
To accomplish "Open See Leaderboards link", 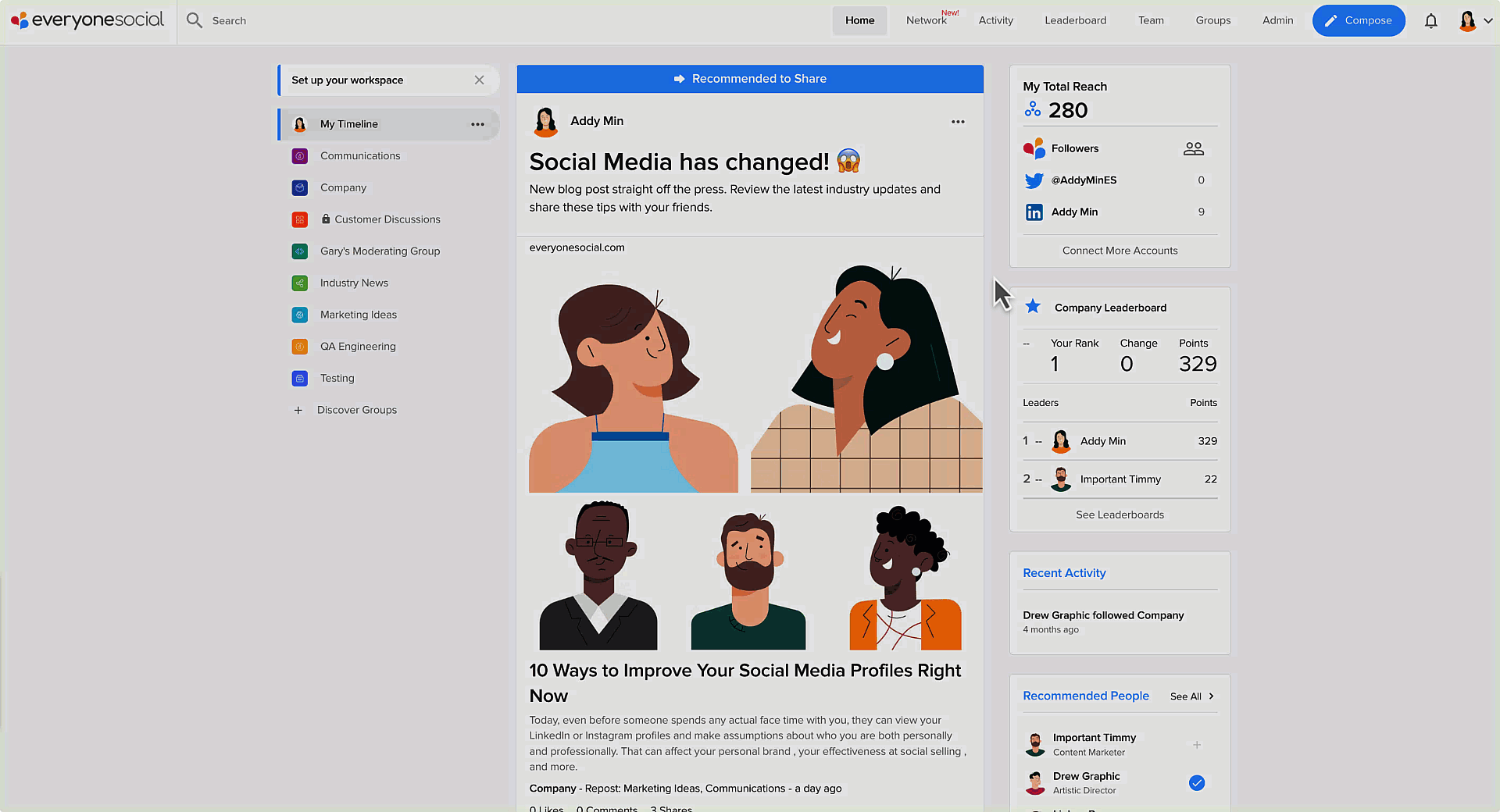I will pos(1120,515).
